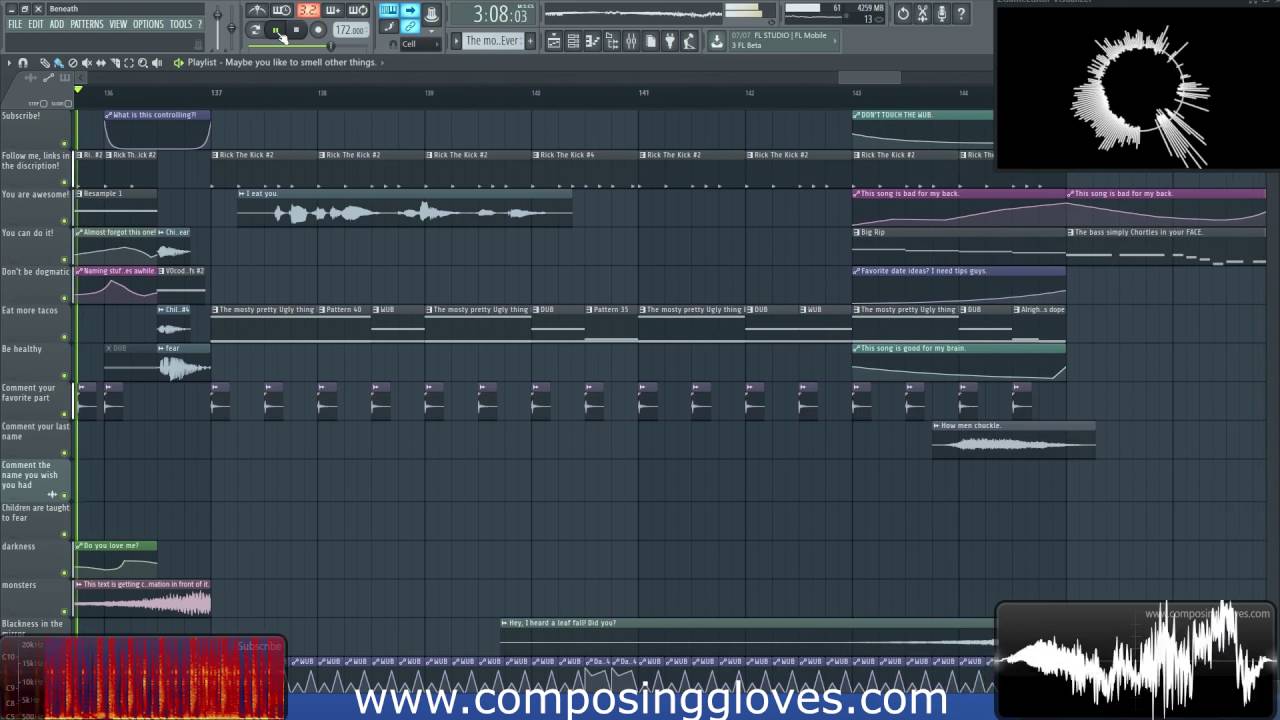Toggle pattern/song mode switch

click(x=255, y=30)
